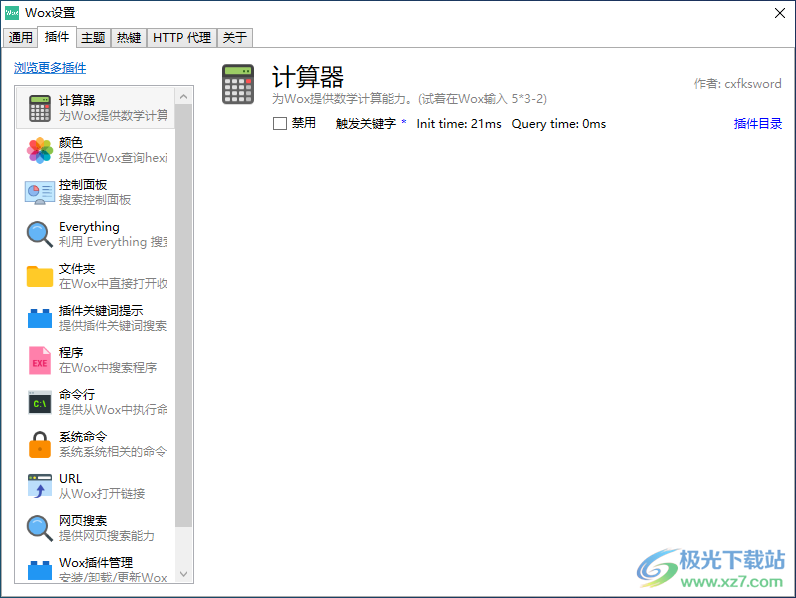The image size is (796, 598).
Task: Click the colorful flower icon for 颜色 plugin
Action: [40, 150]
